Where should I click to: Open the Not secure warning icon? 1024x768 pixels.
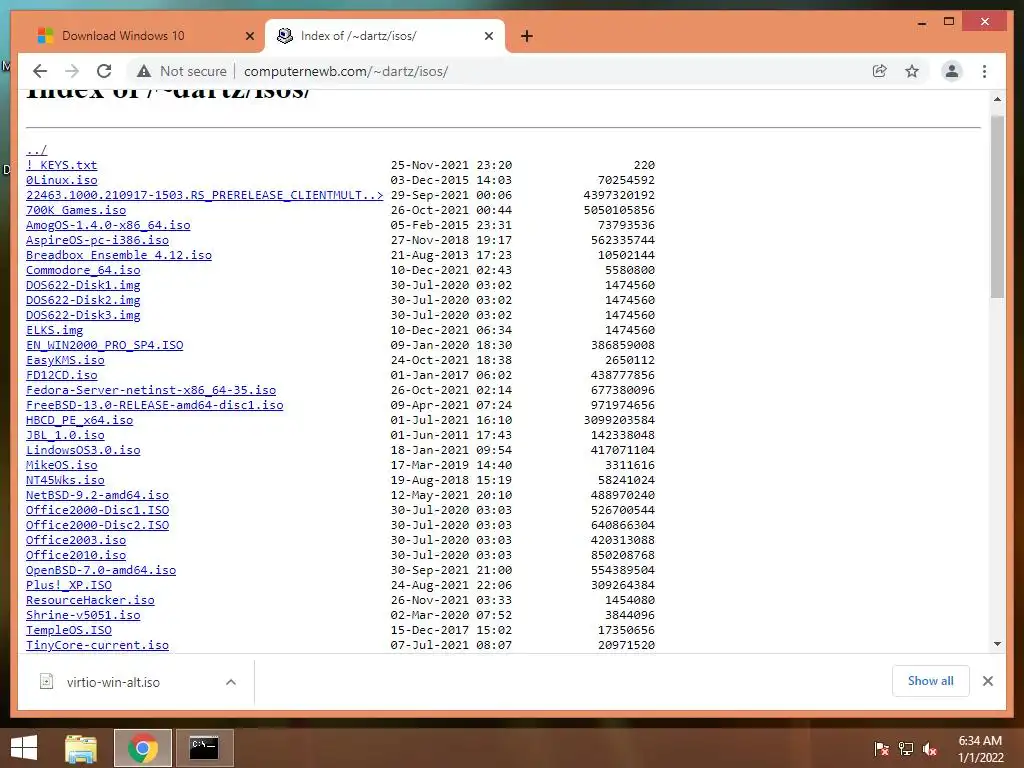(x=144, y=71)
